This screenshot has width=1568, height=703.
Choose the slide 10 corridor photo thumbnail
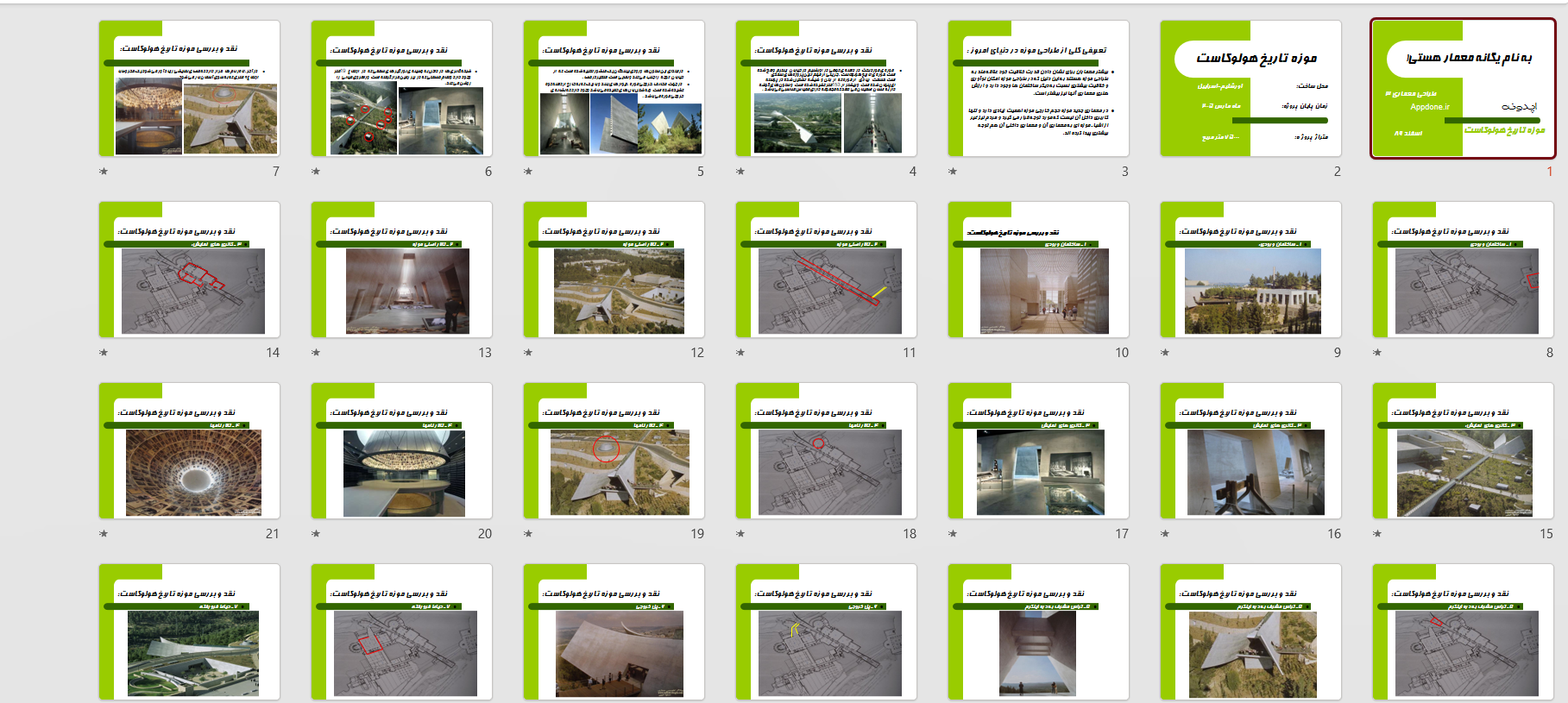[1038, 270]
